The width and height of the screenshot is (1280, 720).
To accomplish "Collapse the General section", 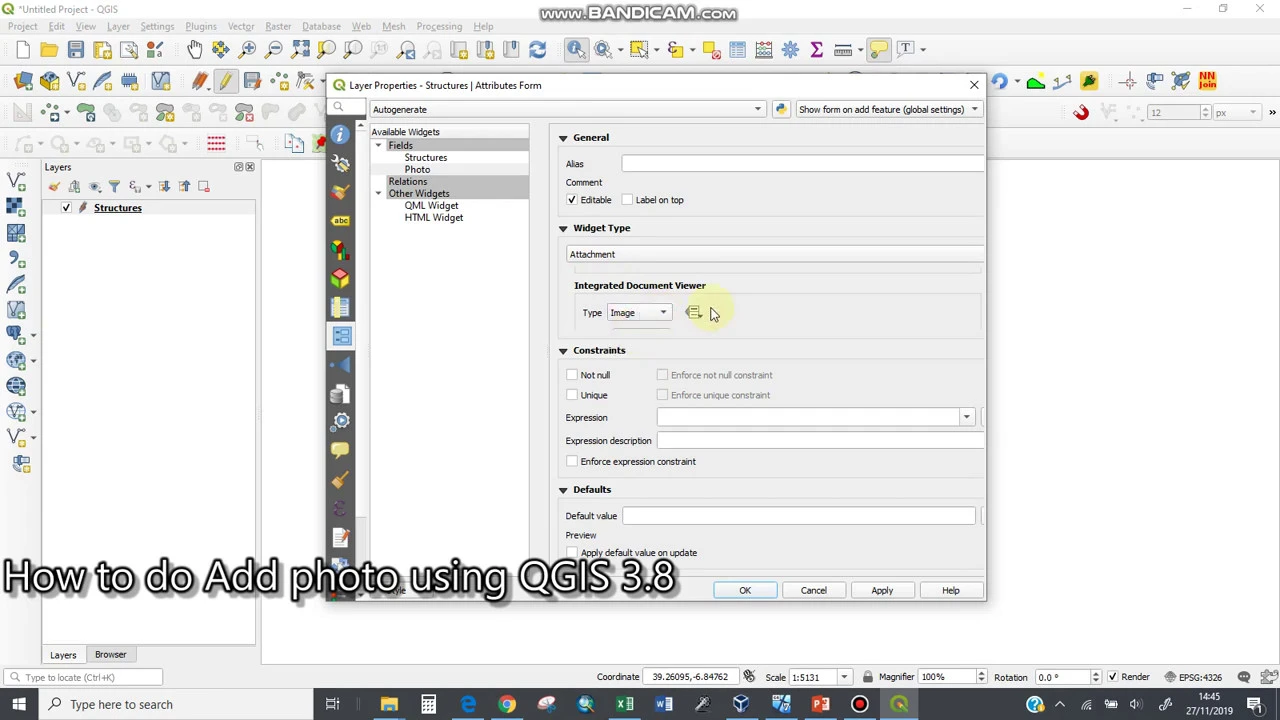I will [x=563, y=138].
